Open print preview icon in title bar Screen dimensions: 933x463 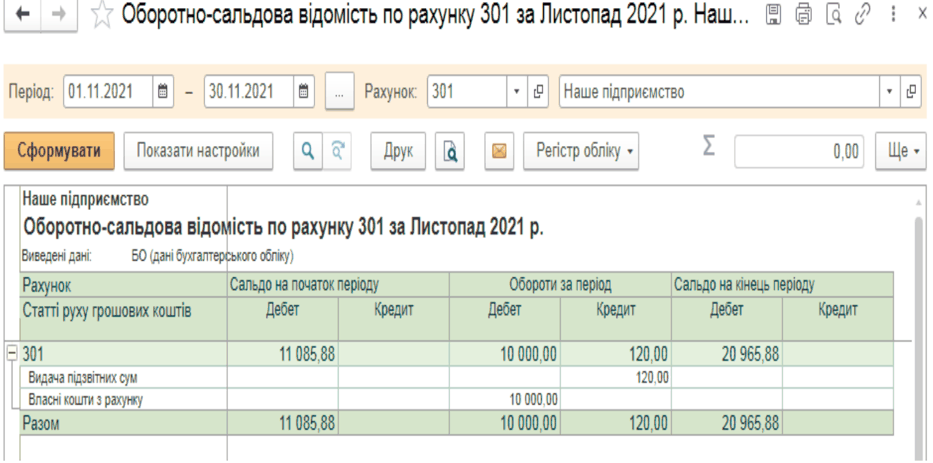tap(834, 14)
